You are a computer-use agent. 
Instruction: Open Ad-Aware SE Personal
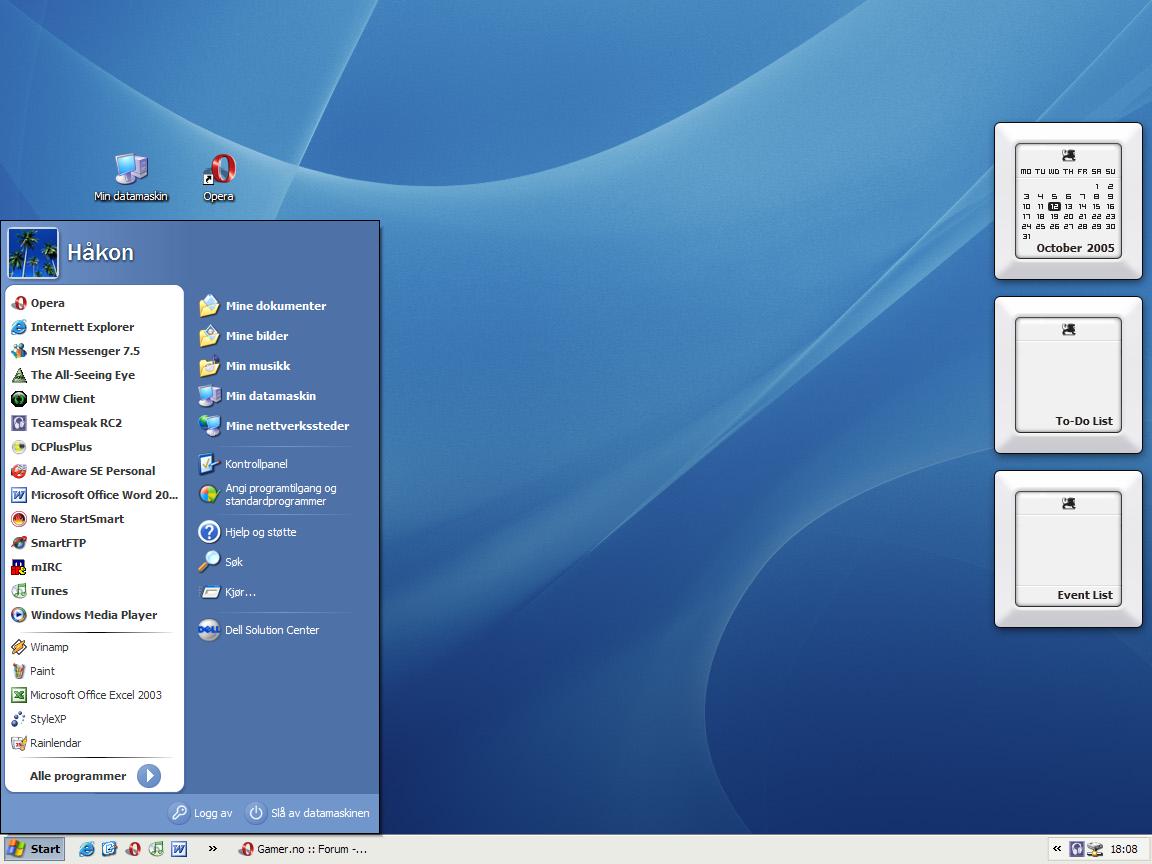click(x=94, y=471)
